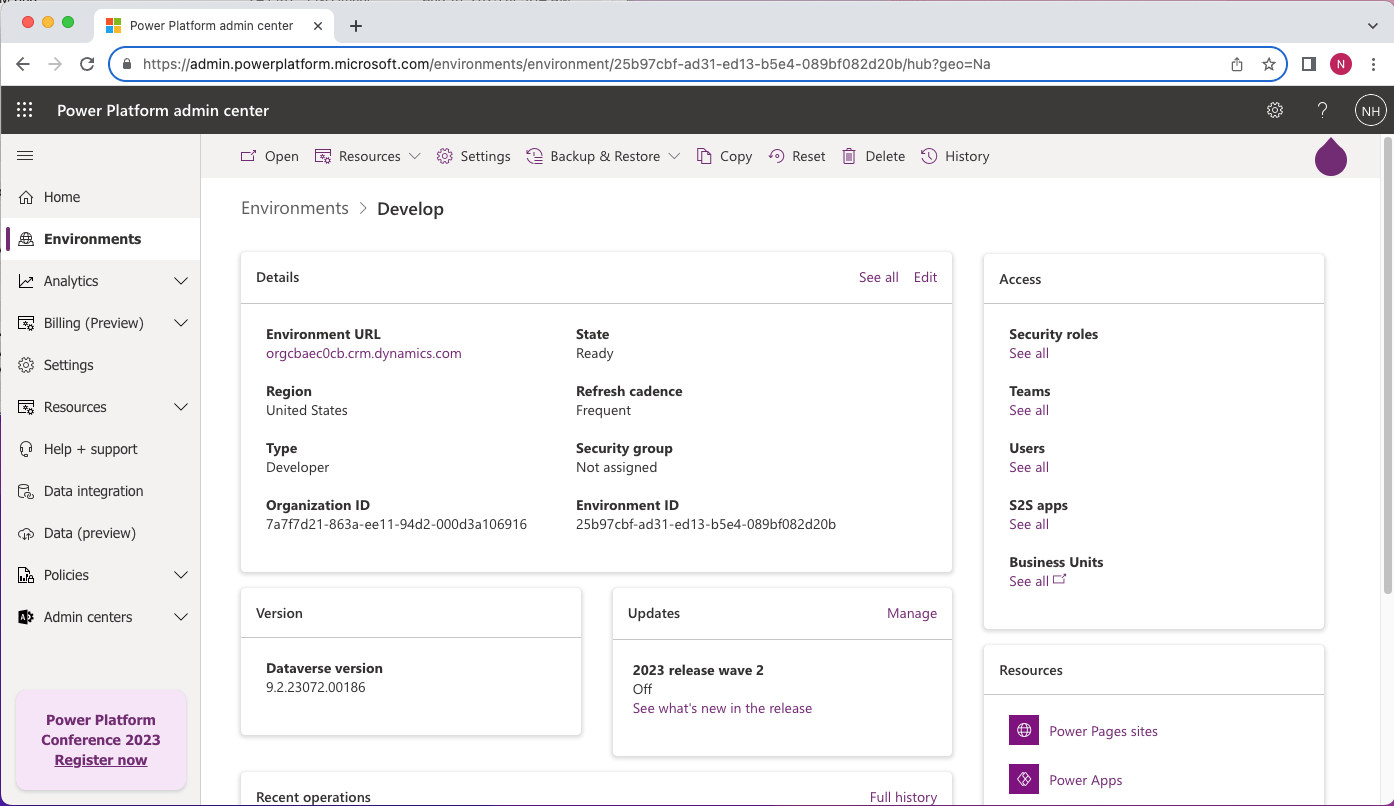Click the Delete trash icon in toolbar
The height and width of the screenshot is (806, 1394).
pos(849,156)
